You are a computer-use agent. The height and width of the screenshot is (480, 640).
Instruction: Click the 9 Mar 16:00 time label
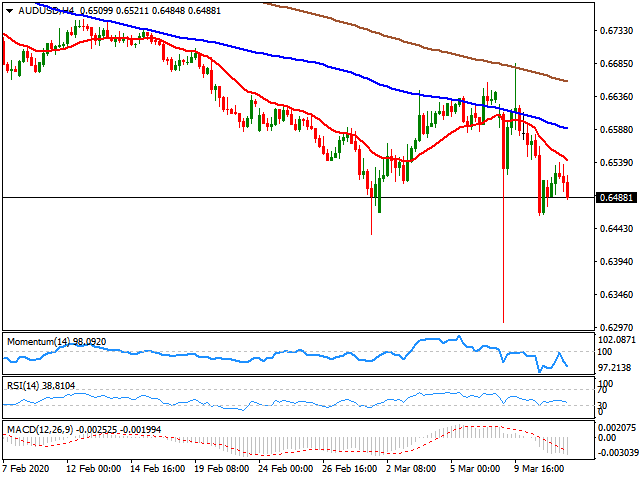click(x=539, y=469)
